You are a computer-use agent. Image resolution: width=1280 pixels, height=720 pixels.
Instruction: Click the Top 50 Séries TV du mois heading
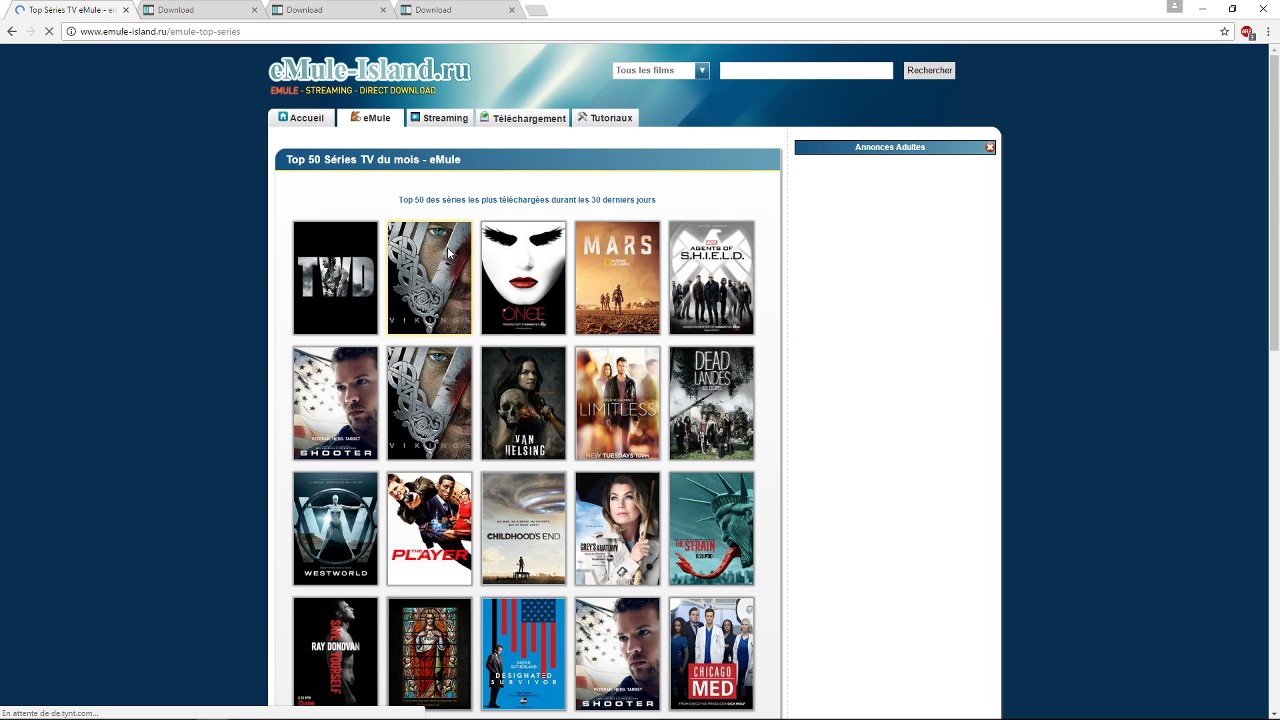coord(373,160)
